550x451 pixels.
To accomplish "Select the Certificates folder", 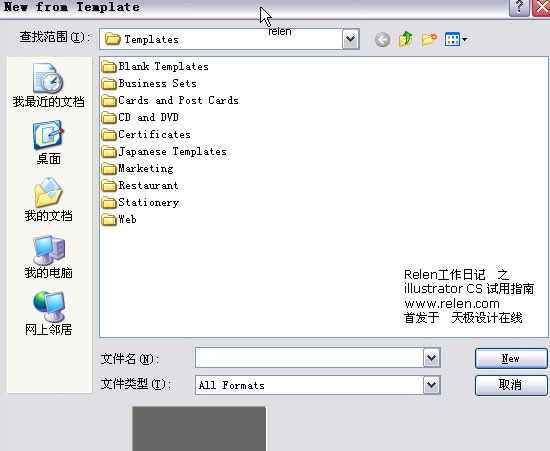I will click(146, 134).
